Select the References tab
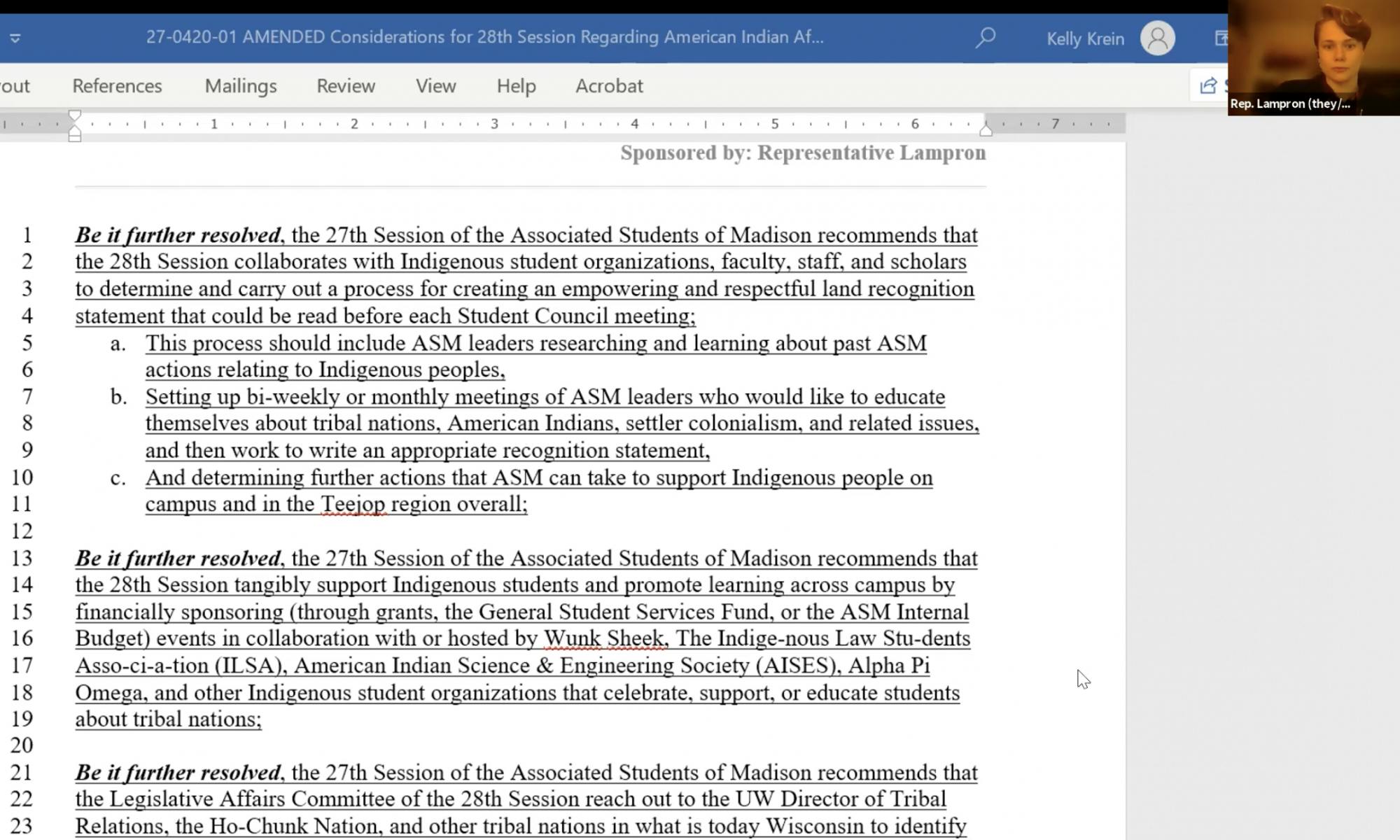1400x840 pixels. click(x=117, y=85)
